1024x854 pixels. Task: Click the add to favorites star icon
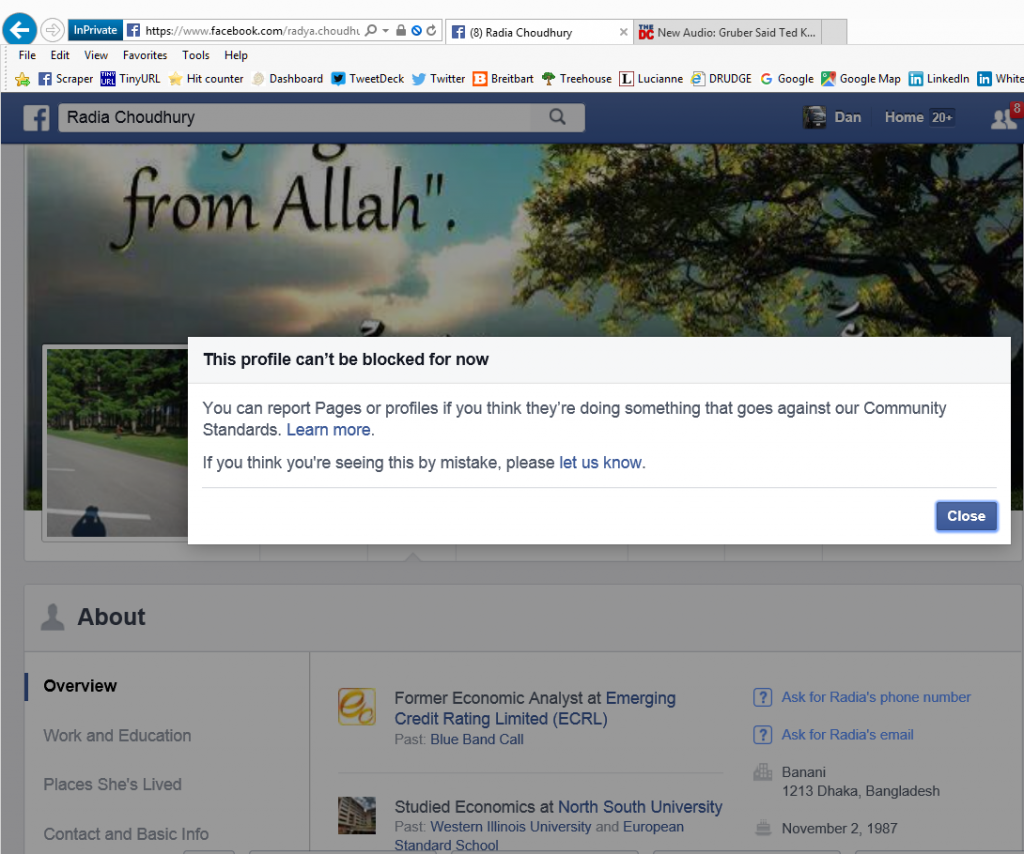tap(22, 80)
